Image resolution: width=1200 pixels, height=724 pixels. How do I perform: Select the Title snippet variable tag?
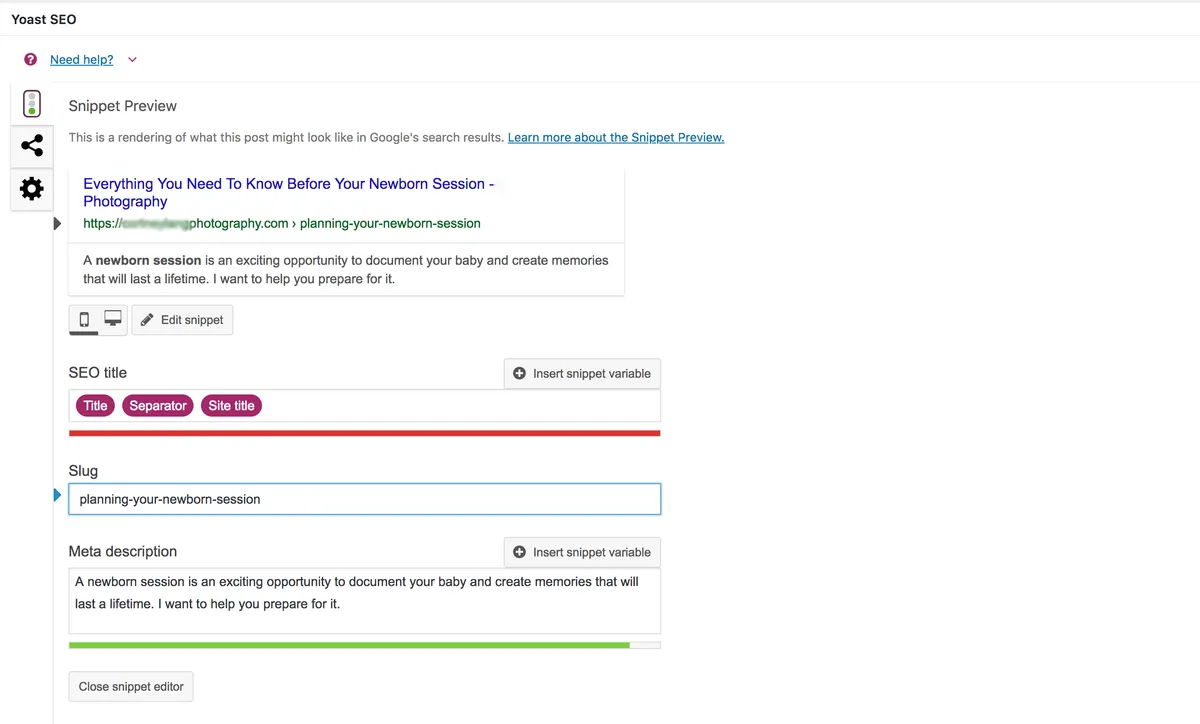[x=95, y=405]
